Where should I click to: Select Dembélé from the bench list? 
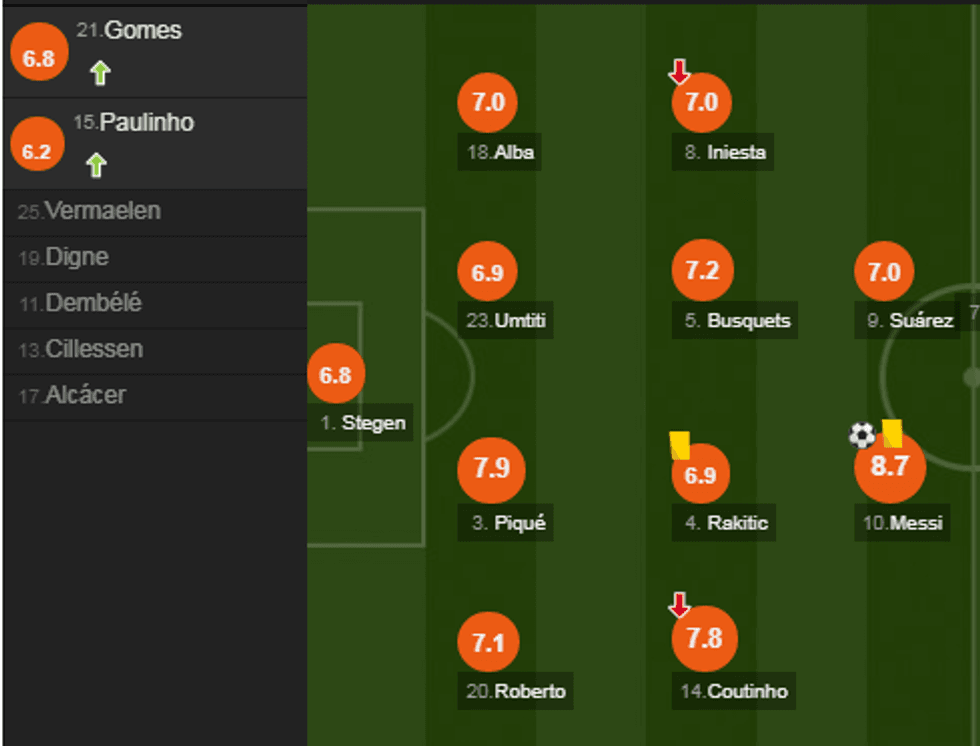(x=81, y=304)
